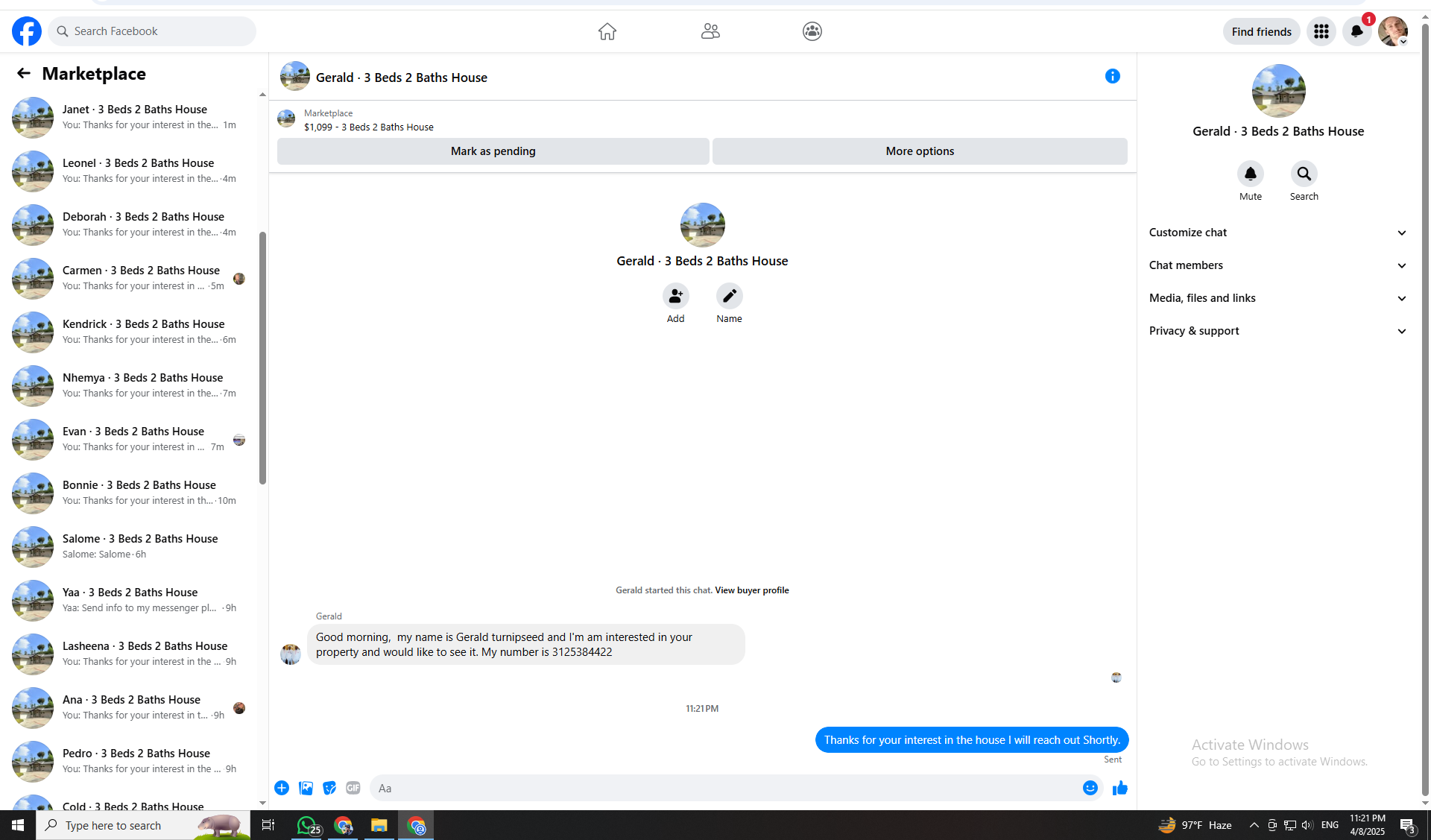Click the GIF picker icon

tap(353, 788)
